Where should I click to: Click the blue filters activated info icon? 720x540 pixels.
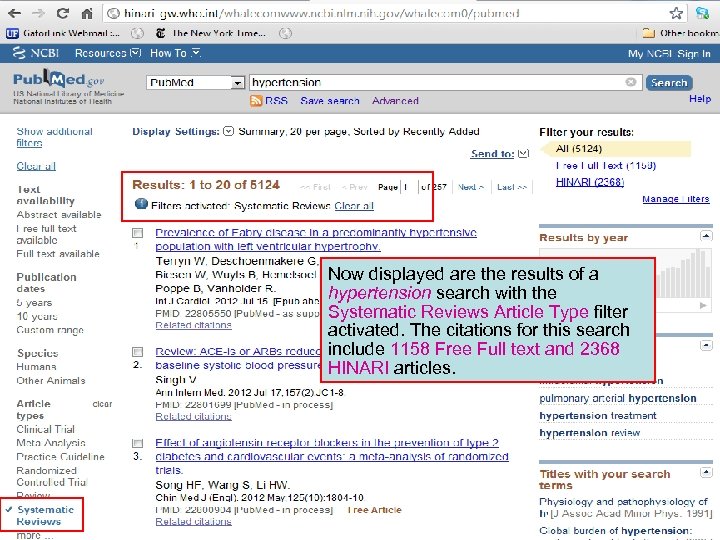coord(141,204)
